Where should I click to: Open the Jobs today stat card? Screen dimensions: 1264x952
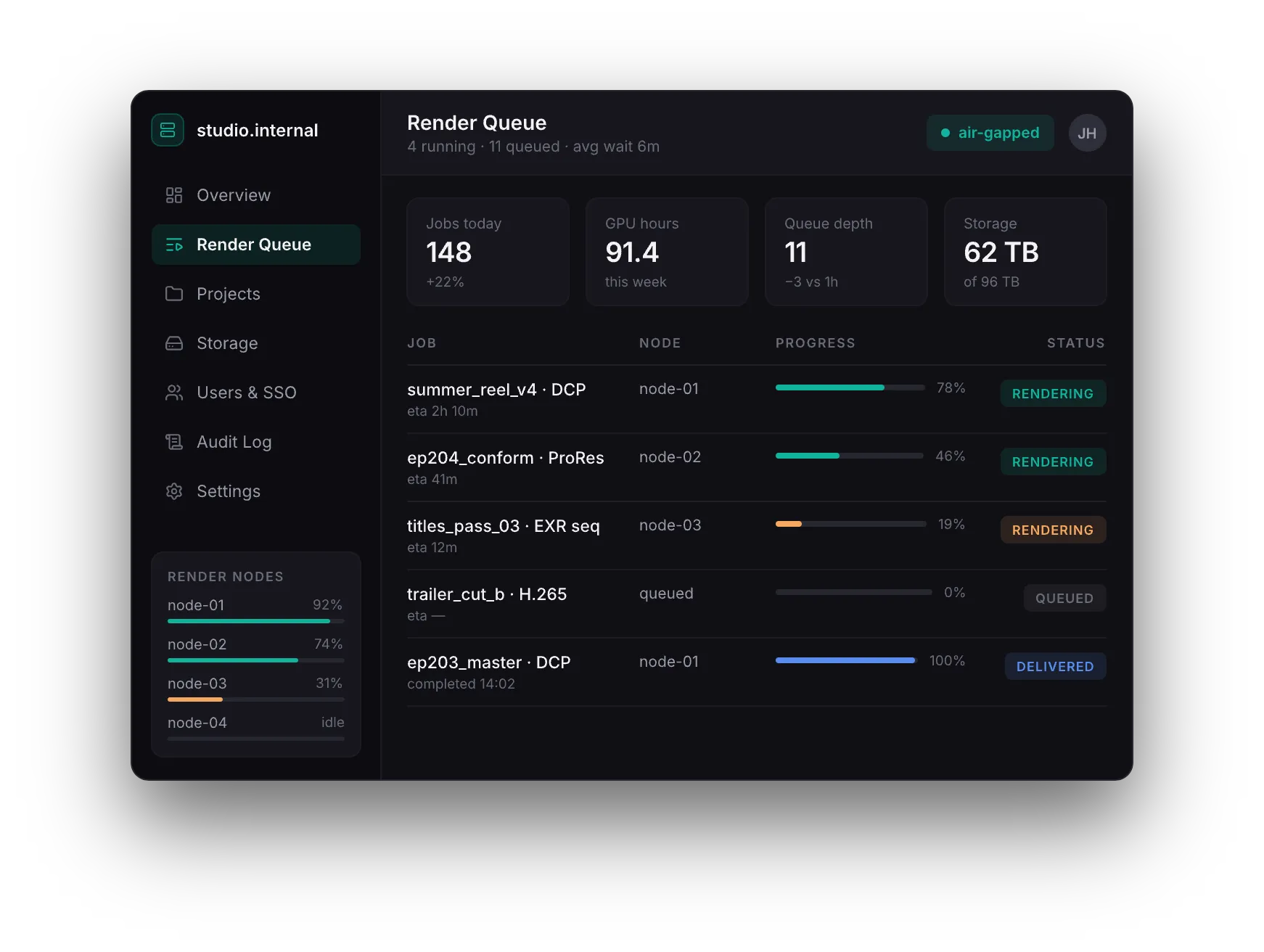(488, 252)
